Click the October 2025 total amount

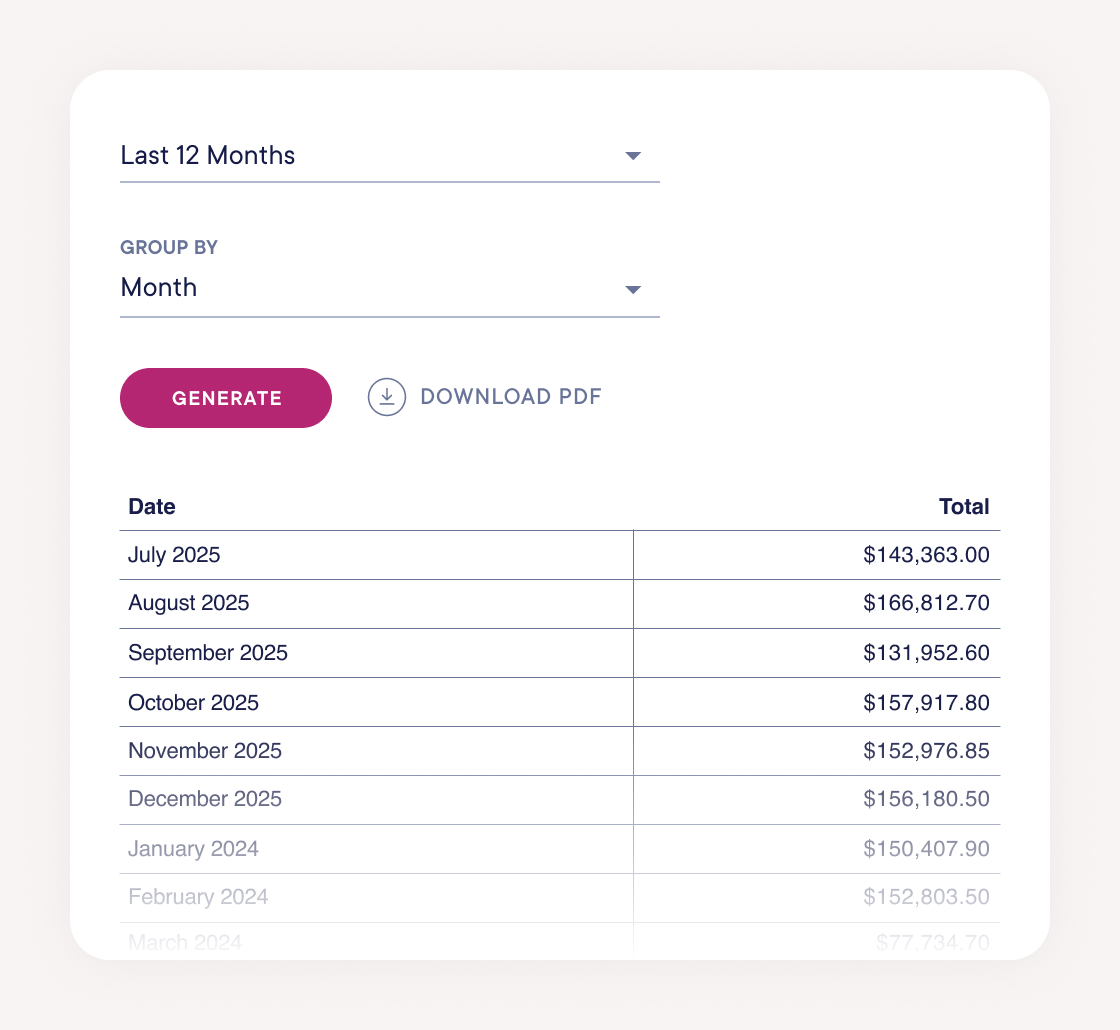(927, 702)
